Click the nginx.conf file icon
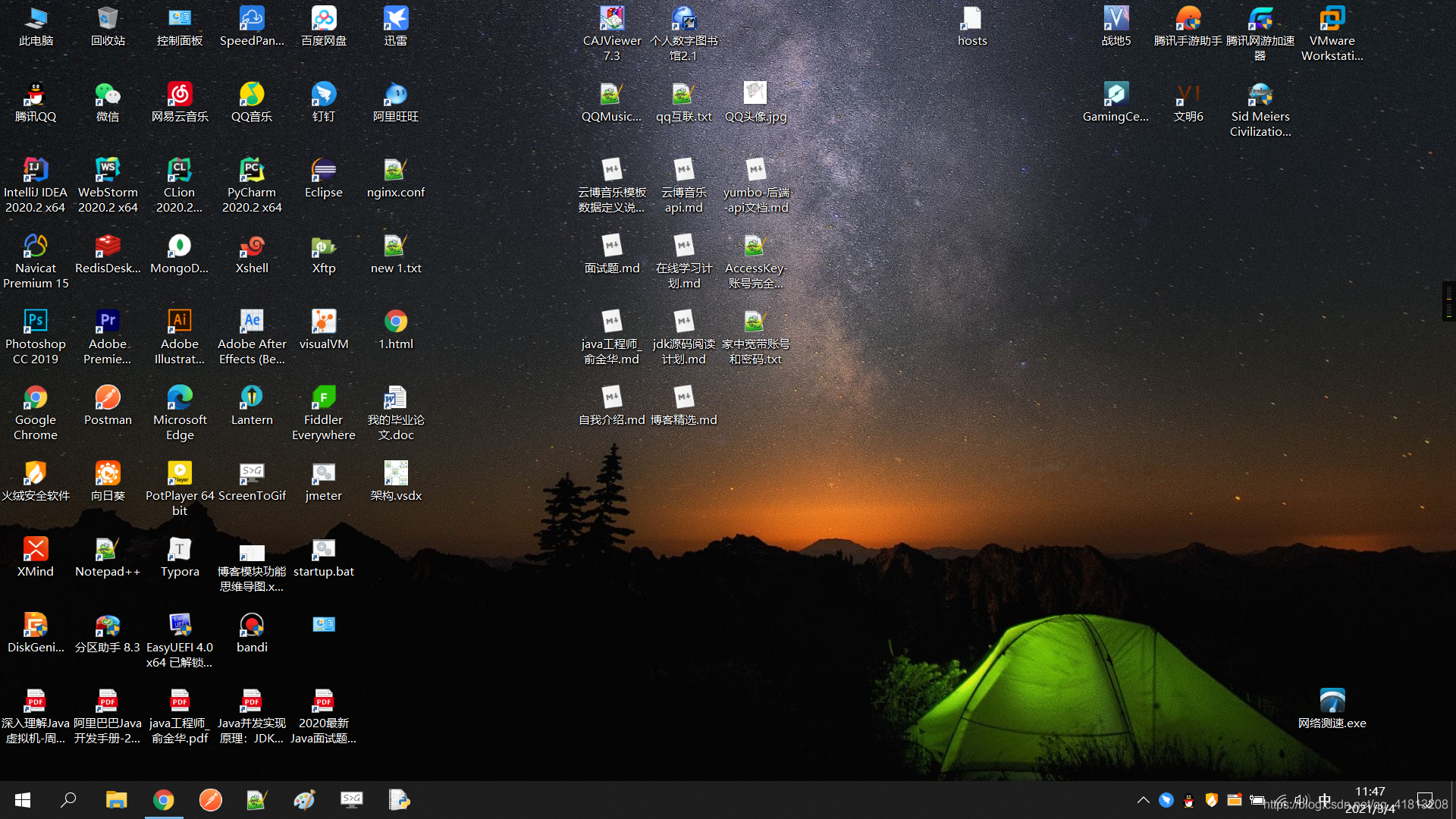1456x819 pixels. pyautogui.click(x=395, y=171)
